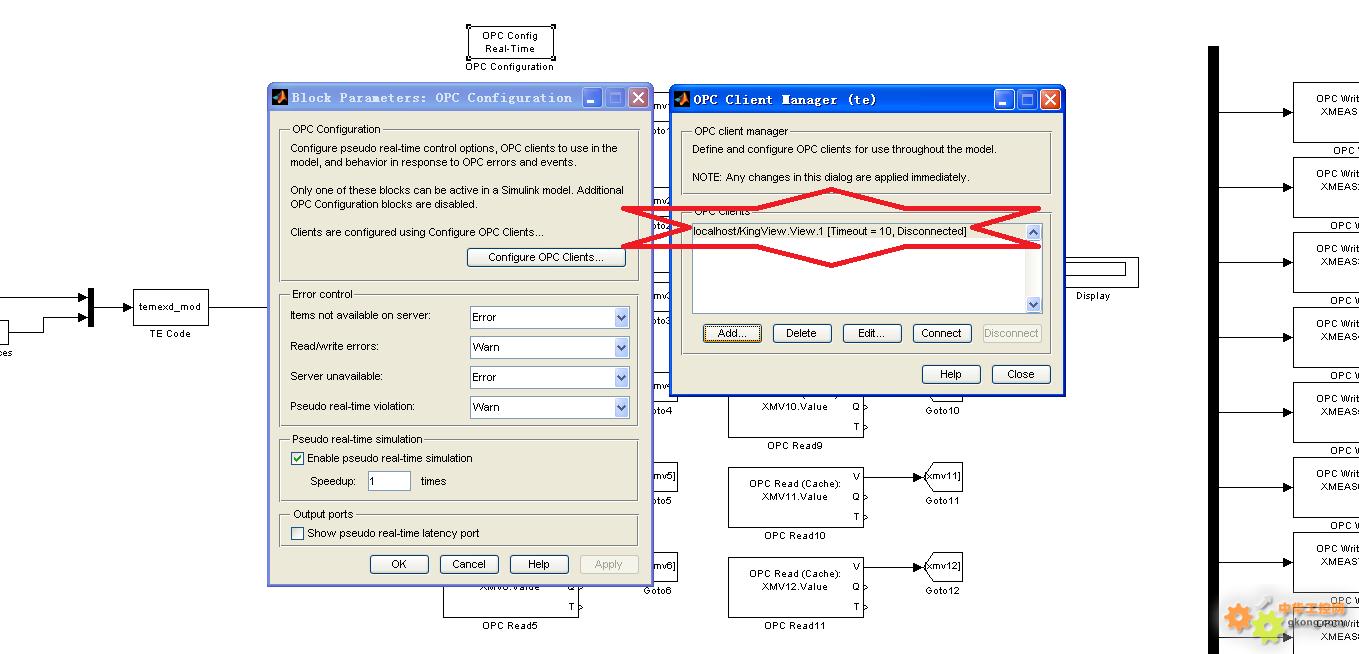Click Connect in OPC Client Manager
Image resolution: width=1359 pixels, height=654 pixels.
coord(941,333)
